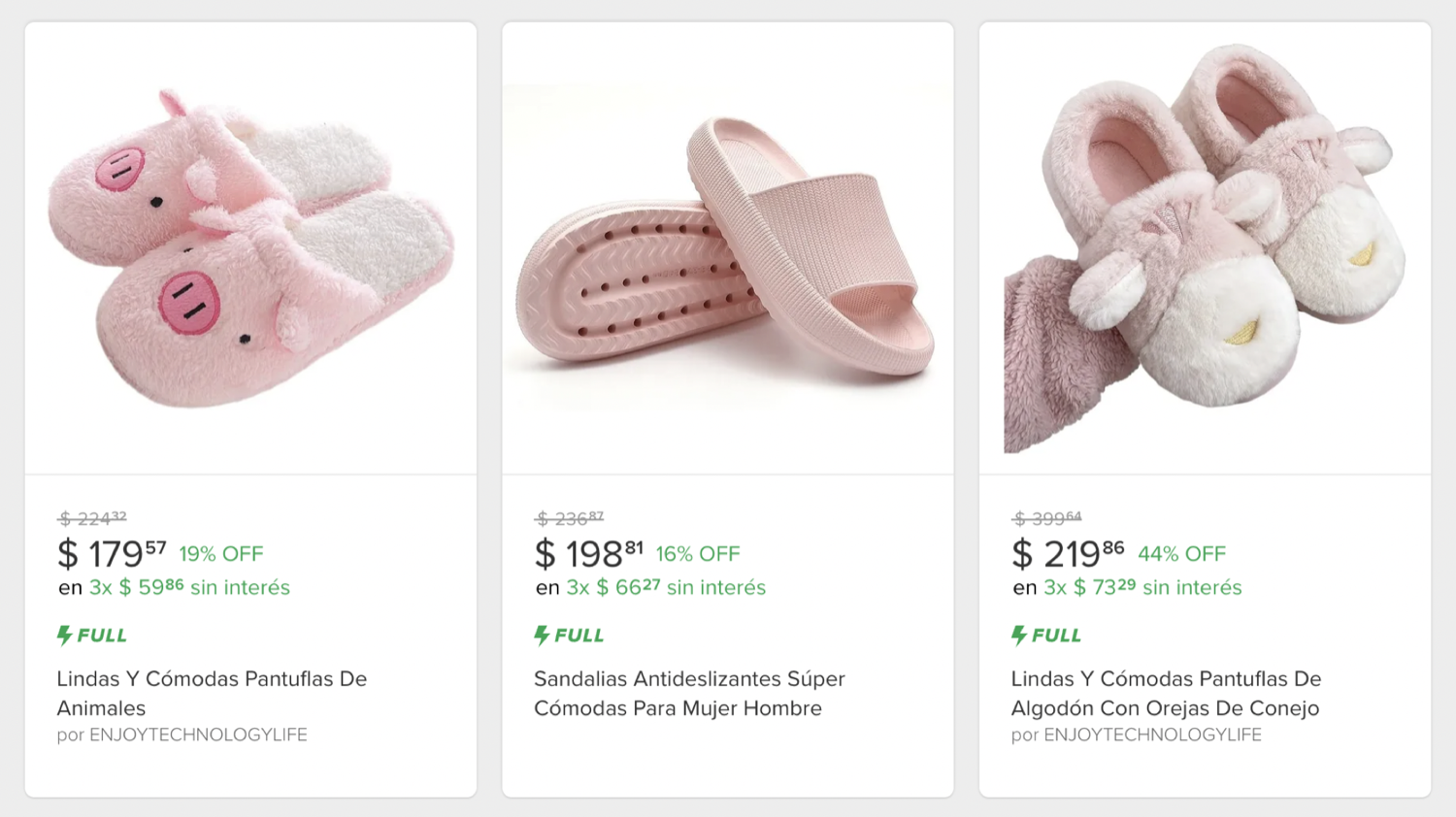Click the $219.86 price
This screenshot has width=1456, height=817.
[1068, 554]
